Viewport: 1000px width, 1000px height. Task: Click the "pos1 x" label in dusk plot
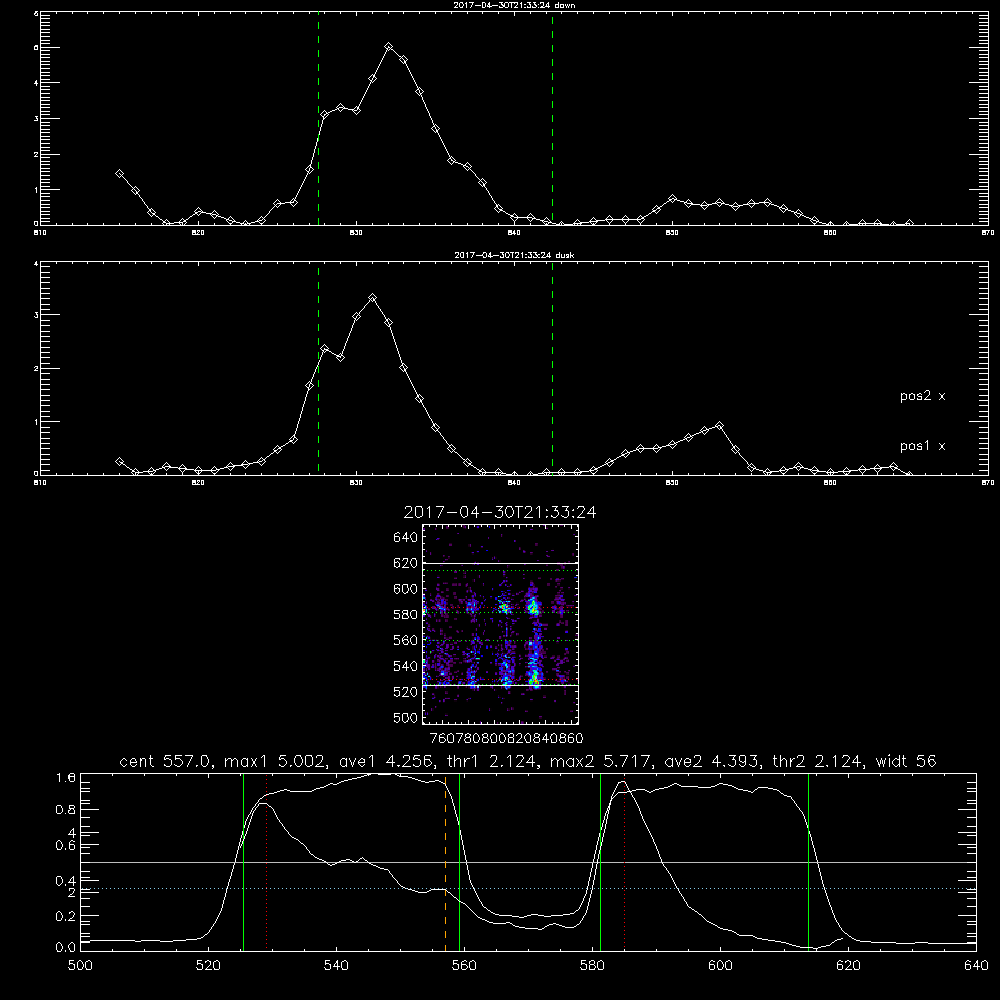pos(922,446)
